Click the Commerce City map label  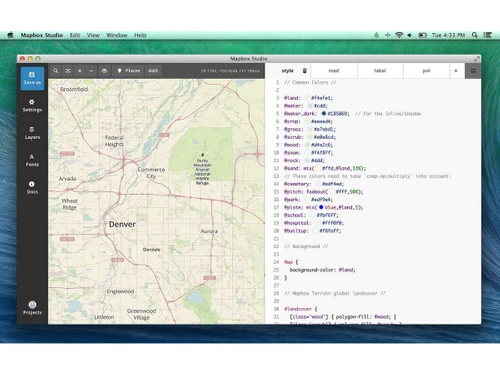[x=151, y=173]
